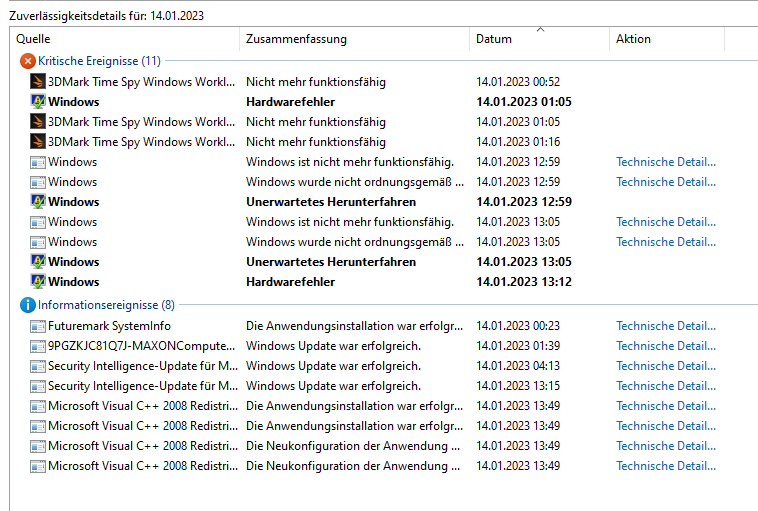Click the Futuremark SystemInfo row icon

(38, 326)
